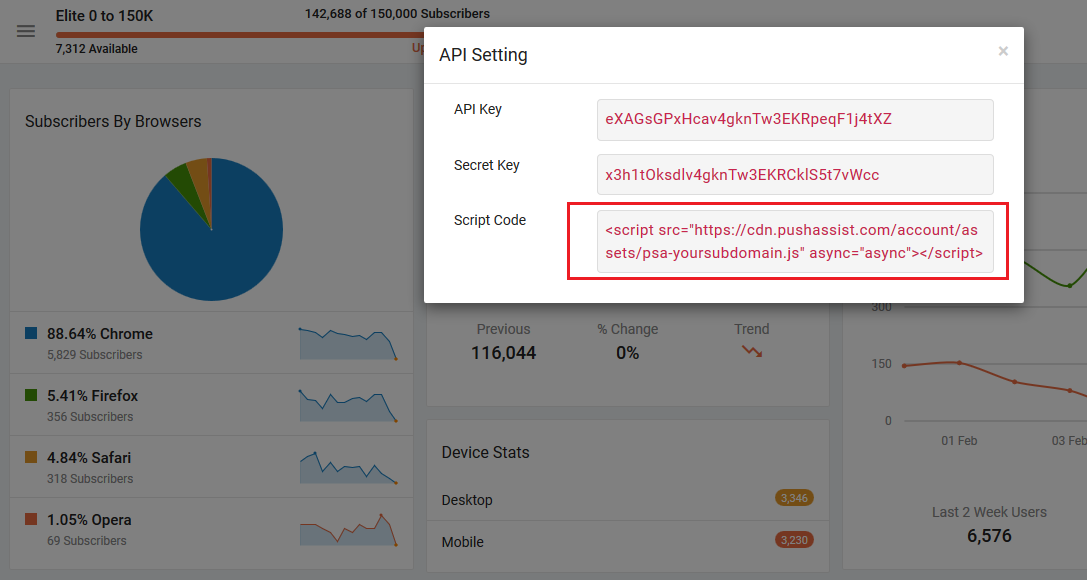Image resolution: width=1087 pixels, height=580 pixels.
Task: Click the Safari subscribers sparkline chart
Action: [348, 467]
